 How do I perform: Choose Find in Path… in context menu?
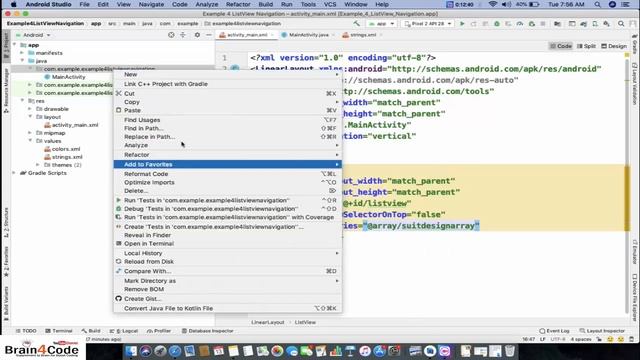pos(227,128)
